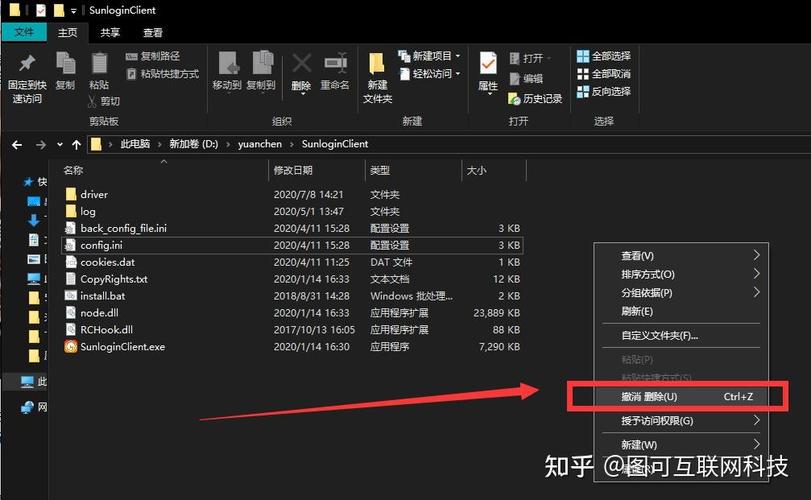Switch to the Home (主页) ribbon tab
The width and height of the screenshot is (811, 500).
[67, 33]
